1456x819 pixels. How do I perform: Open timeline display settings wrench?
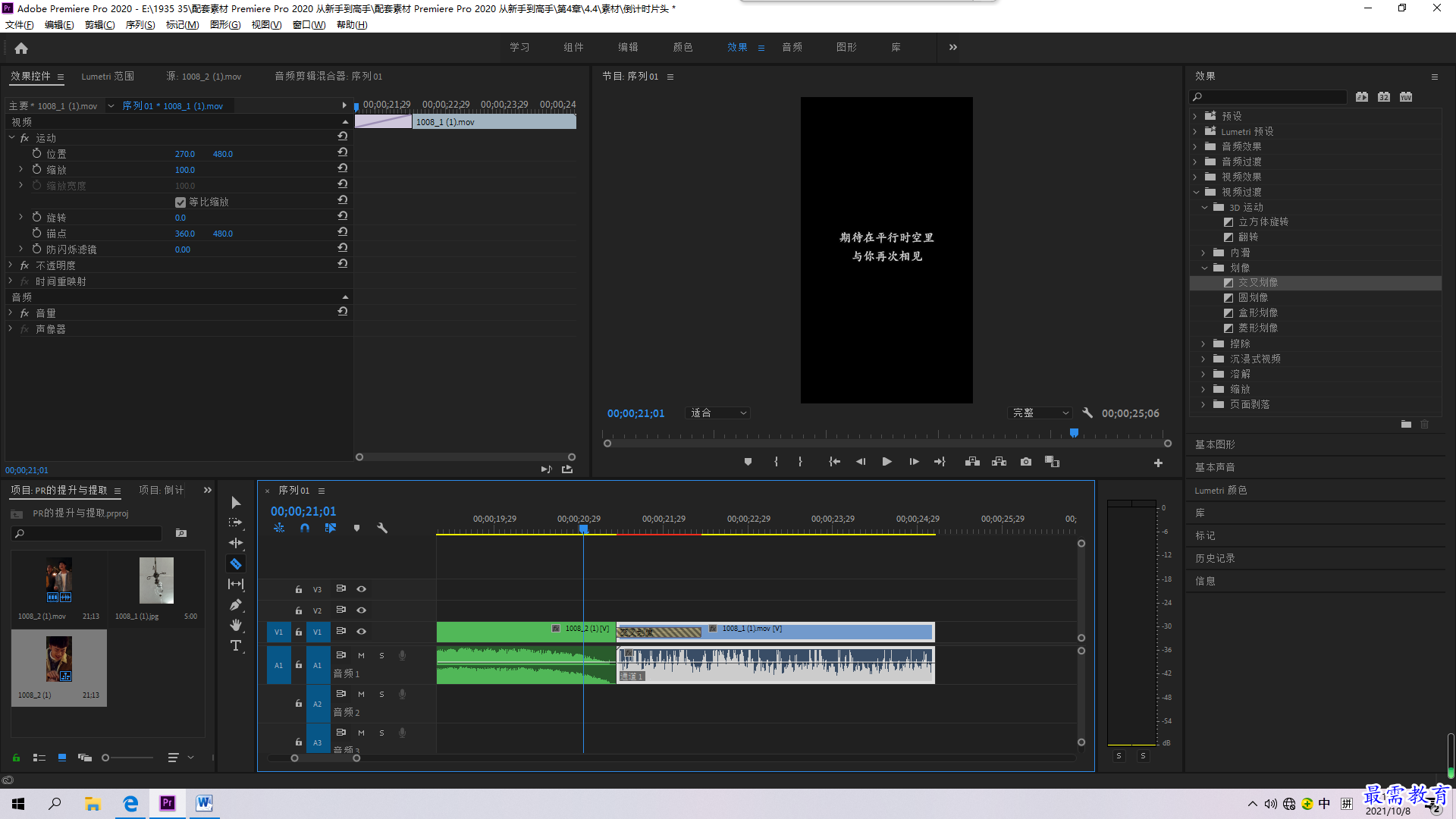382,529
